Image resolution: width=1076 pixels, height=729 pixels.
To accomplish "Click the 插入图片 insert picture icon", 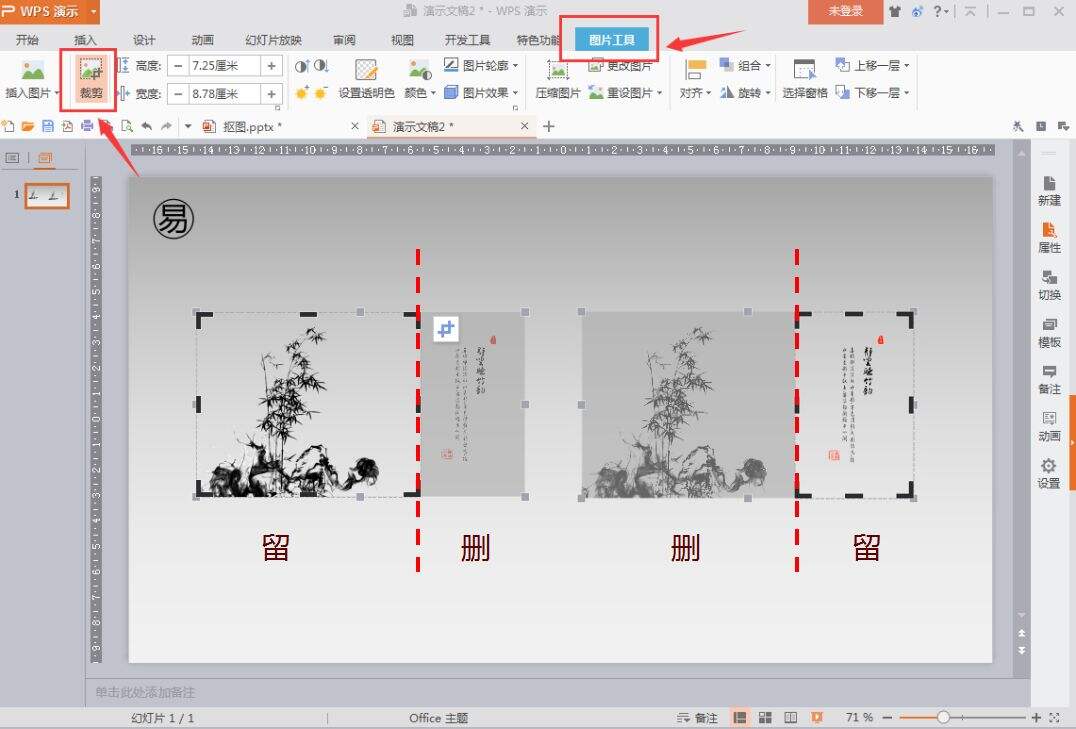I will pos(32,71).
